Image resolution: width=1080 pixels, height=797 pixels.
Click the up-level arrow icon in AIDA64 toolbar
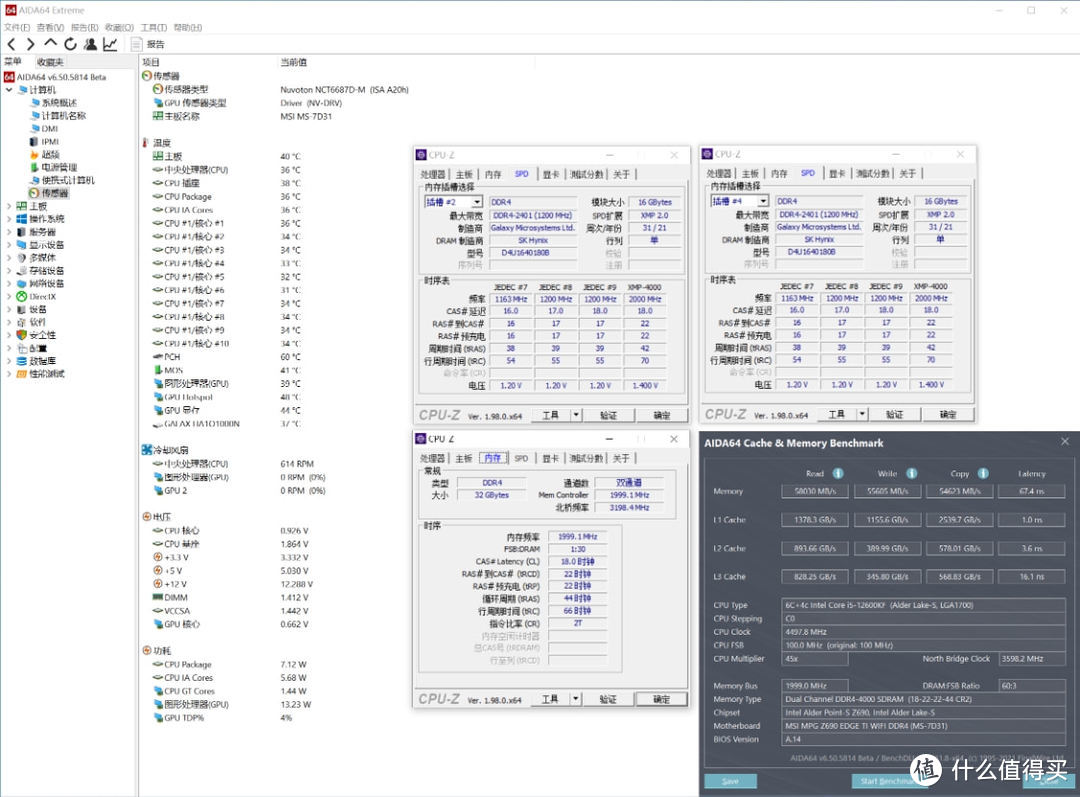tap(50, 44)
